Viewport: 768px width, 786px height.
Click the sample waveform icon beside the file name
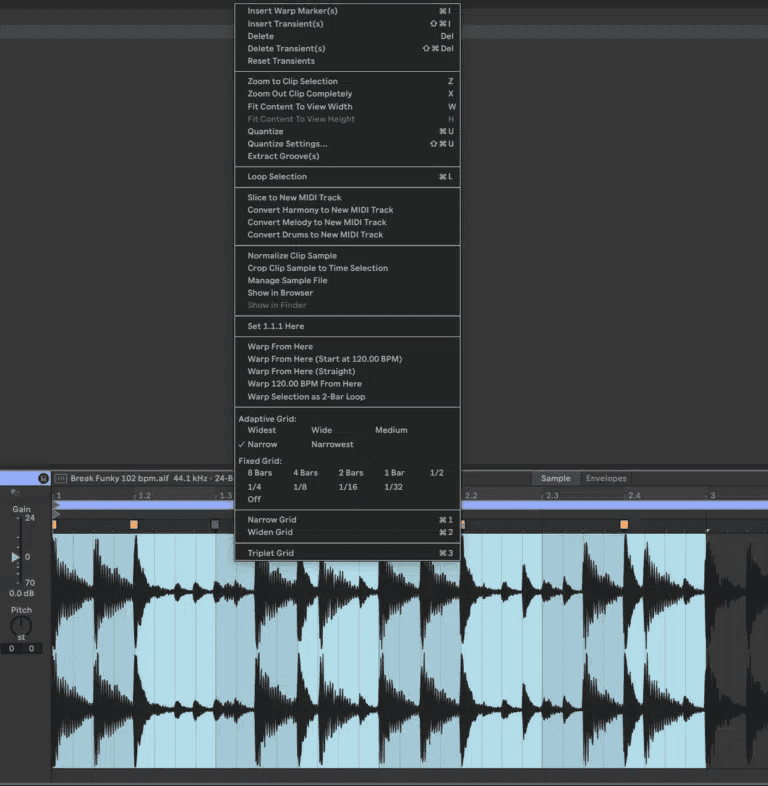[x=61, y=478]
